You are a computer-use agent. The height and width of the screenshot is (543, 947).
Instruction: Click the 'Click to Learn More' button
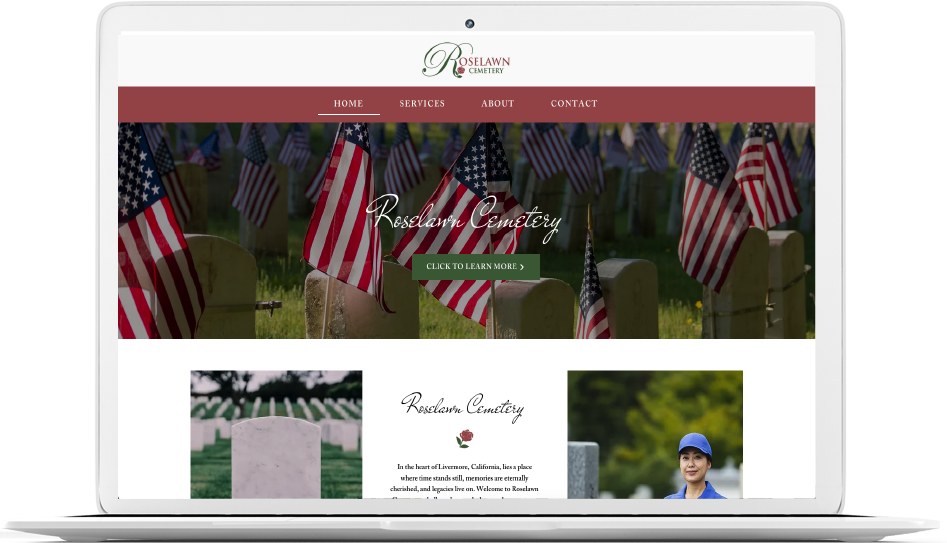tap(475, 266)
